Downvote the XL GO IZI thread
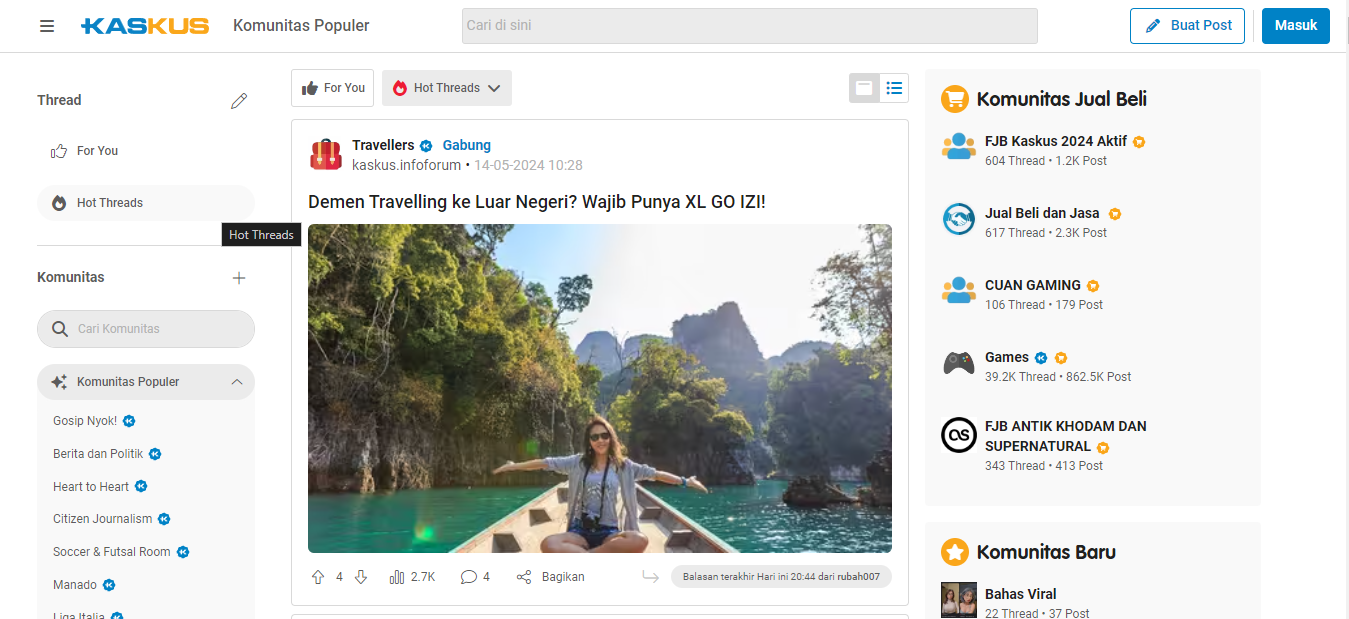This screenshot has height=619, width=1349. coord(361,577)
